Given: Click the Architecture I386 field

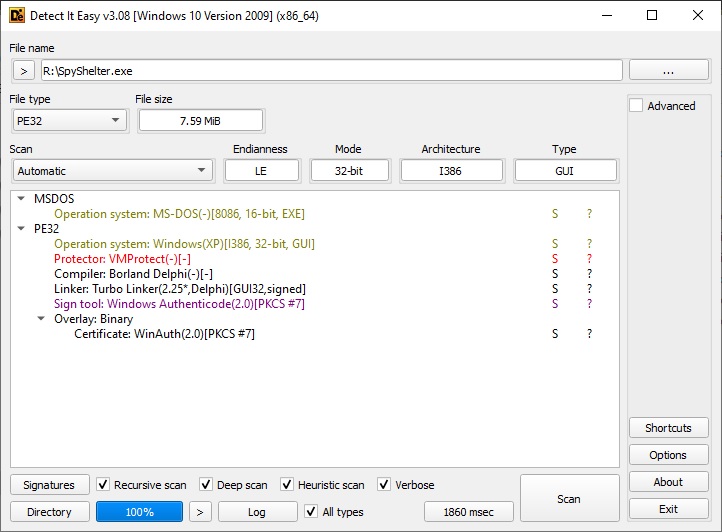Looking at the screenshot, I should pos(451,171).
